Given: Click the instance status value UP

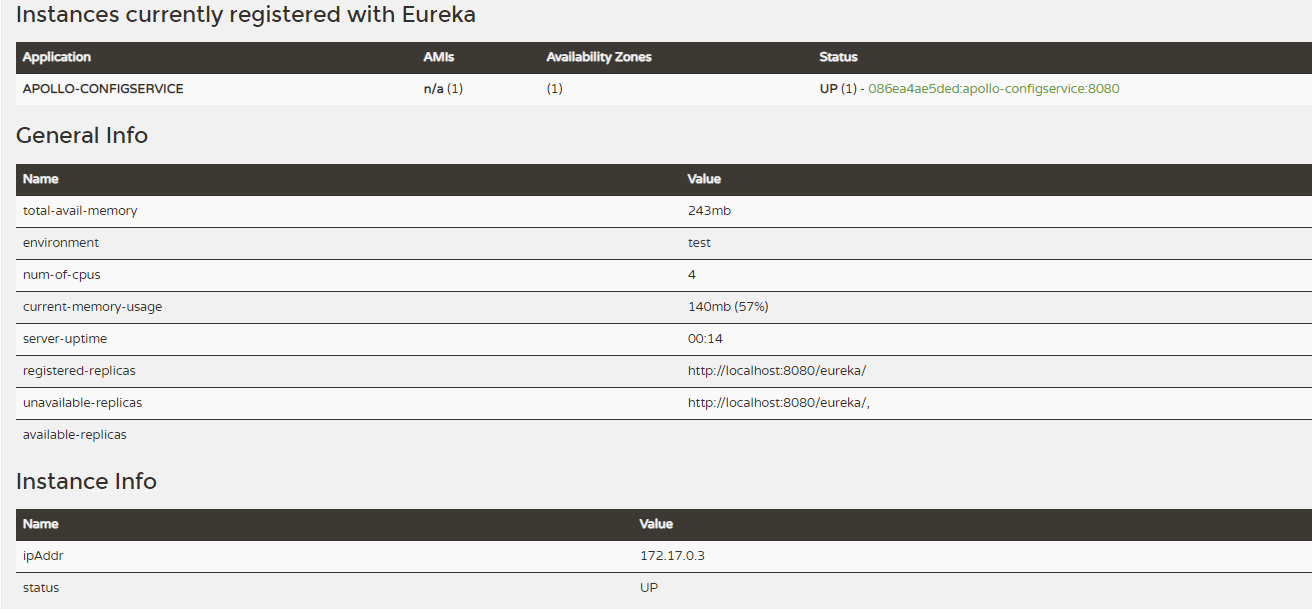Looking at the screenshot, I should (649, 588).
